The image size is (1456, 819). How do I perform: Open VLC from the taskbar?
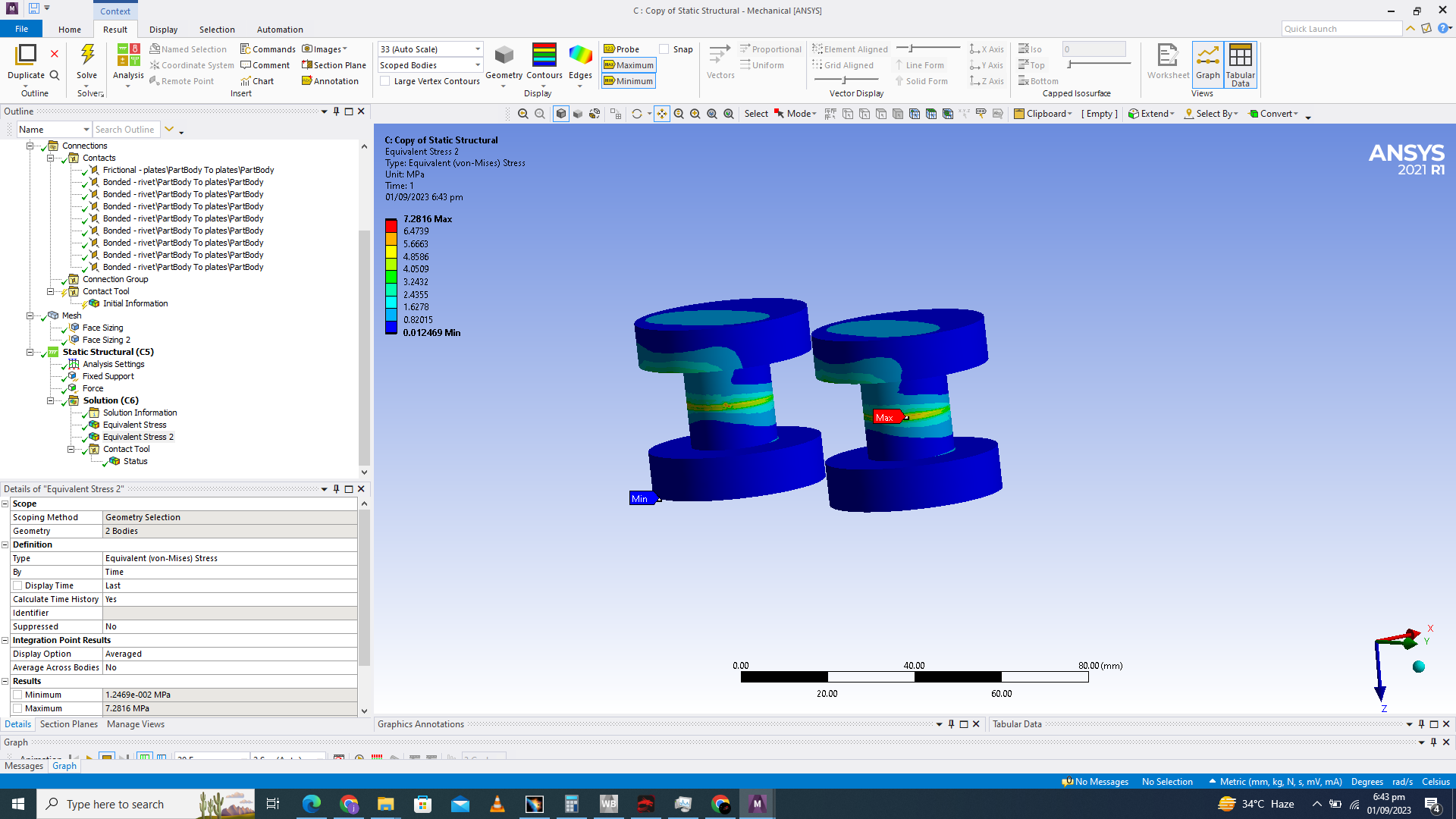tap(497, 804)
